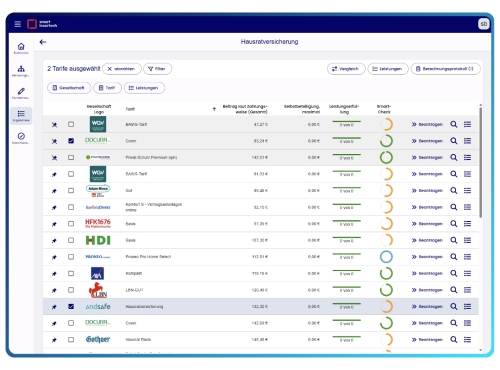Click abwählen to deselect tariffs

(122, 69)
